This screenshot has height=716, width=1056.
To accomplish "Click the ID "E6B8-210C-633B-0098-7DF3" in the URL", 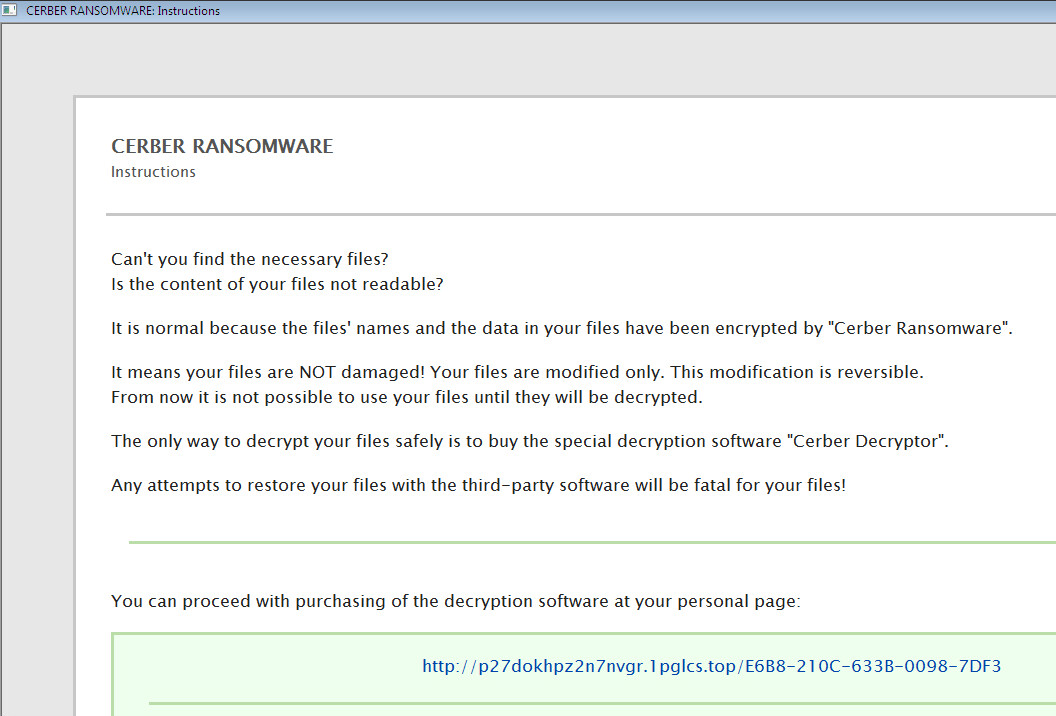I will 873,666.
